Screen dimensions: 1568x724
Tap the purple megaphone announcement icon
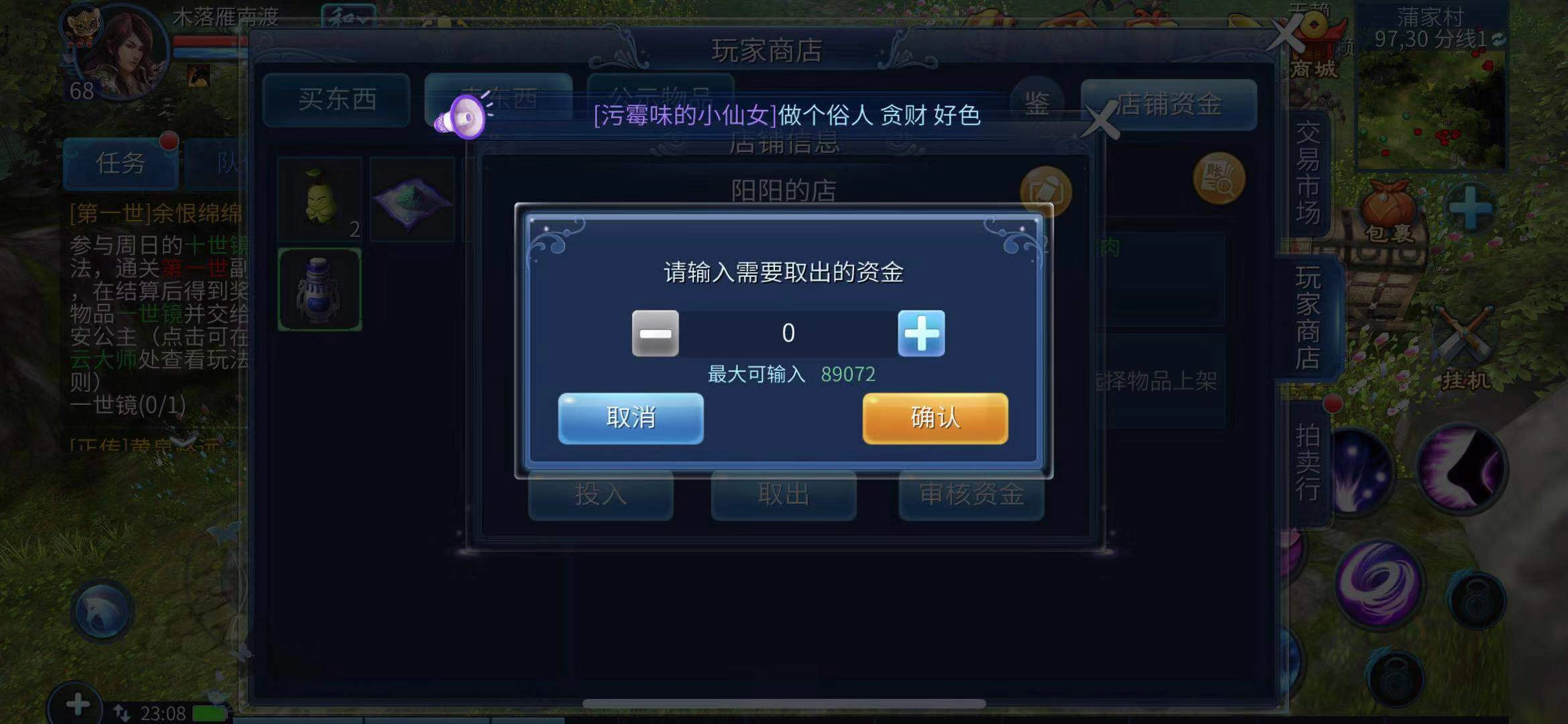click(x=461, y=117)
